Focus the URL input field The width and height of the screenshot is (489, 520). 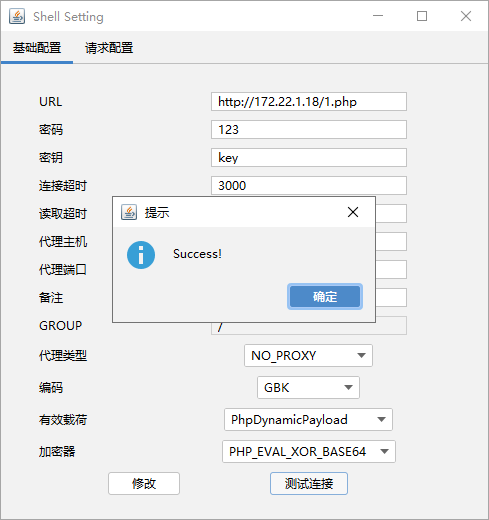click(309, 101)
